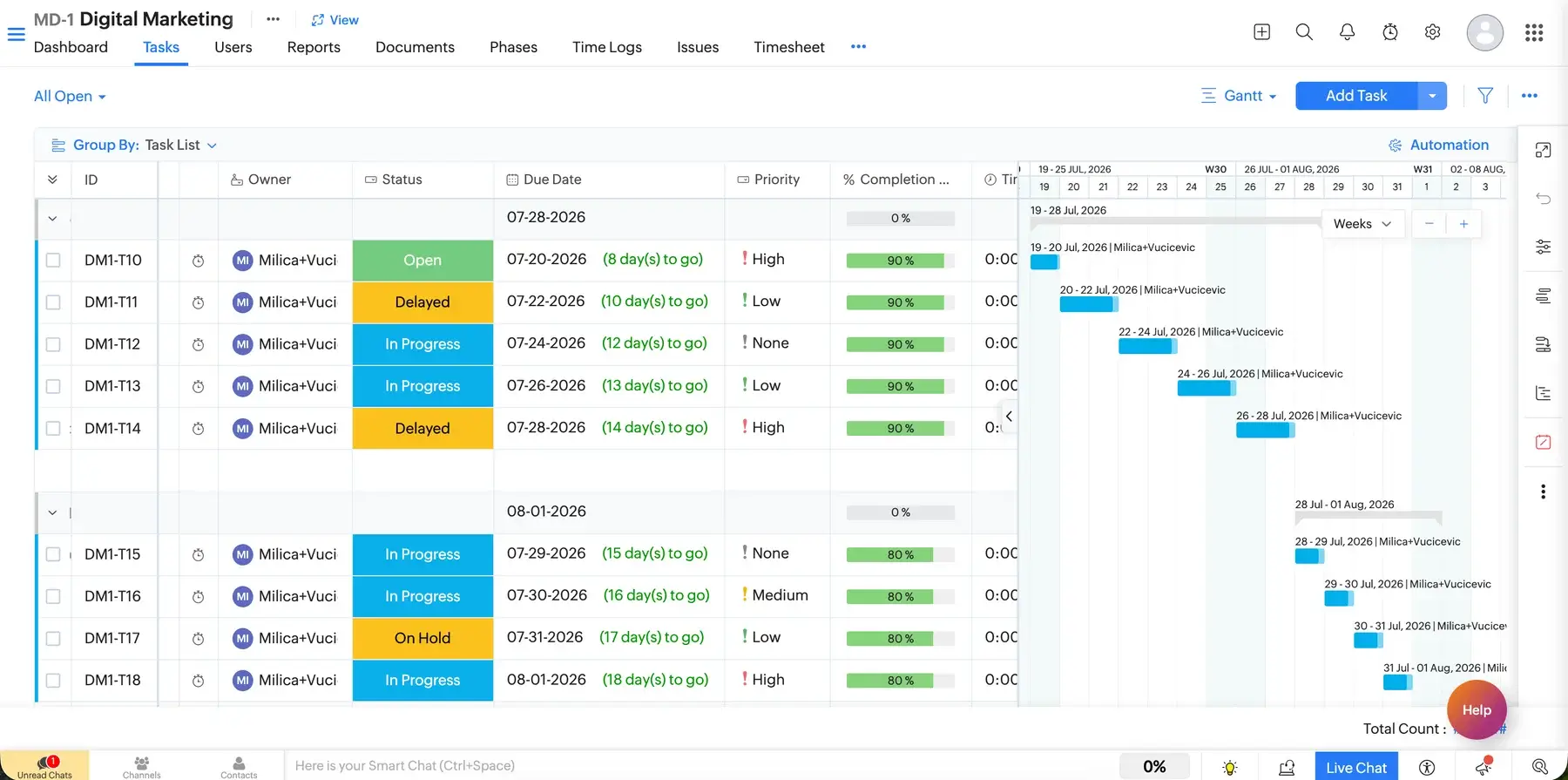Click the red calendar icon in right sidebar
This screenshot has width=1568, height=780.
[x=1543, y=442]
